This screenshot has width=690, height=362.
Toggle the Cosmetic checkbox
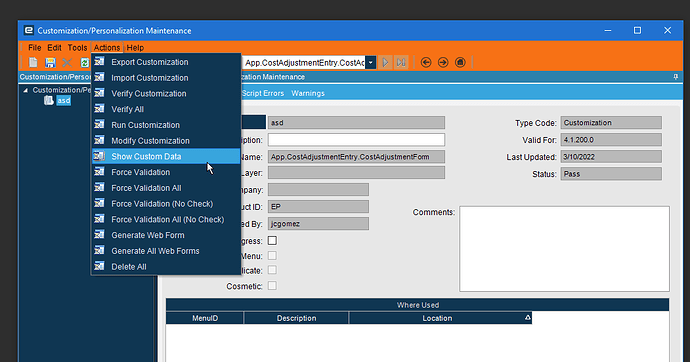coord(272,286)
